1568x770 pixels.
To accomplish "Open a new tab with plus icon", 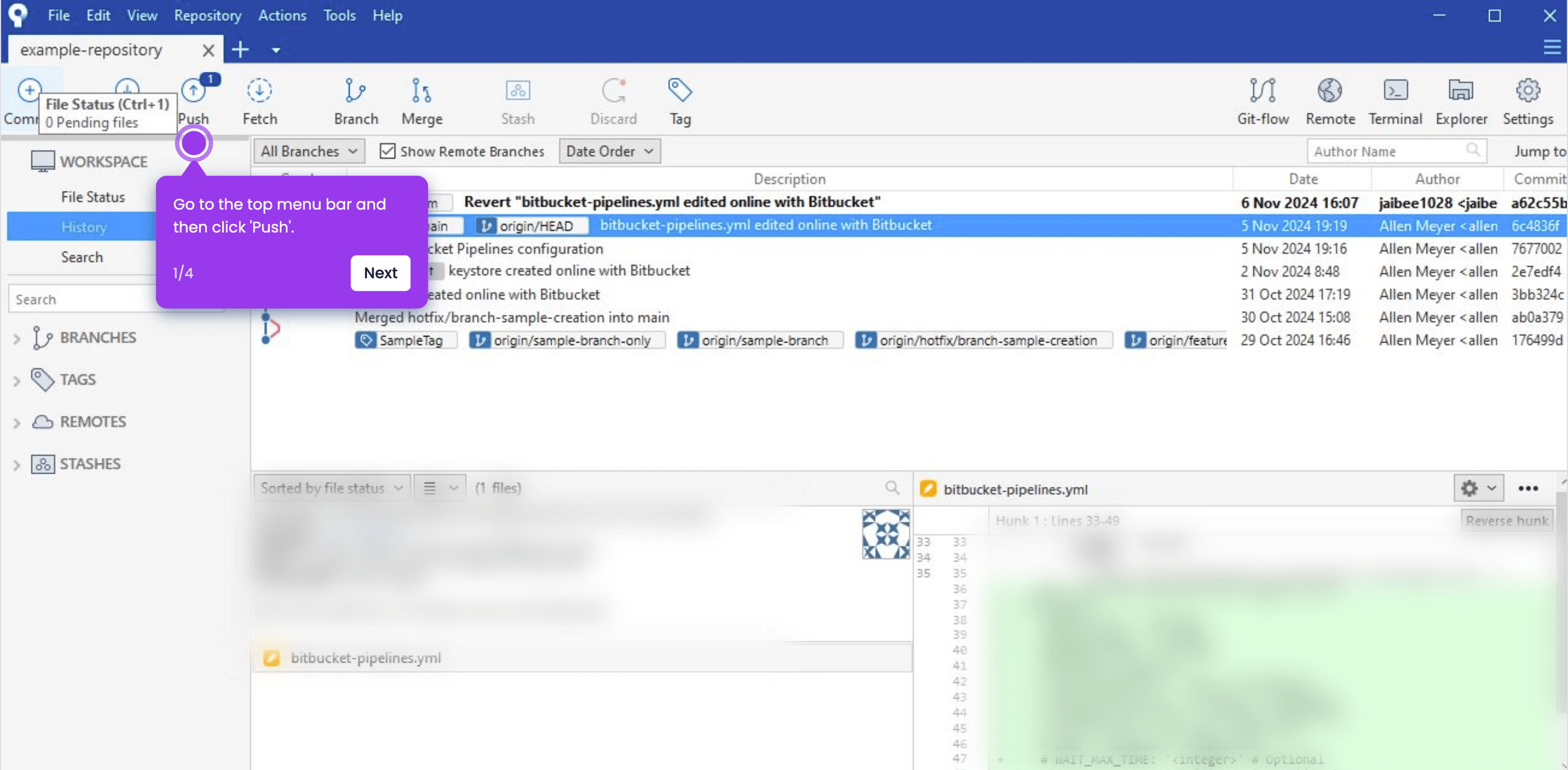I will (x=241, y=50).
